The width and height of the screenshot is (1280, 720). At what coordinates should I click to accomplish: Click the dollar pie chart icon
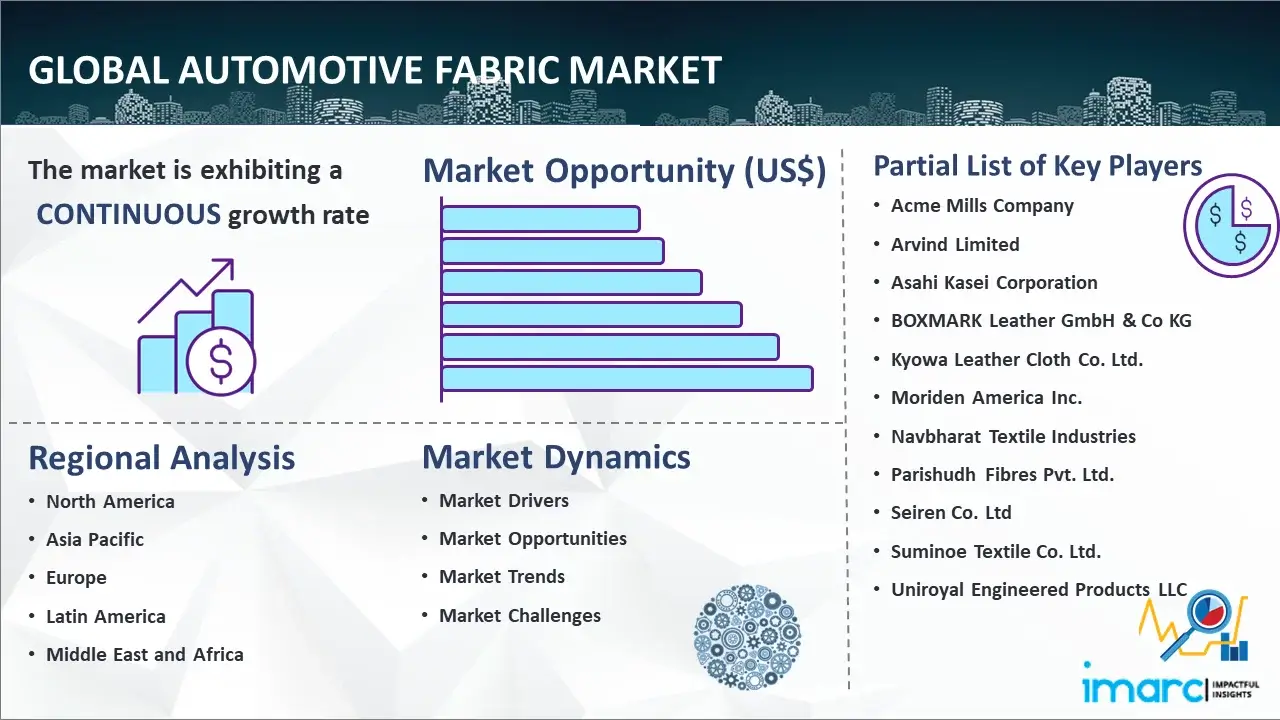click(x=1230, y=226)
